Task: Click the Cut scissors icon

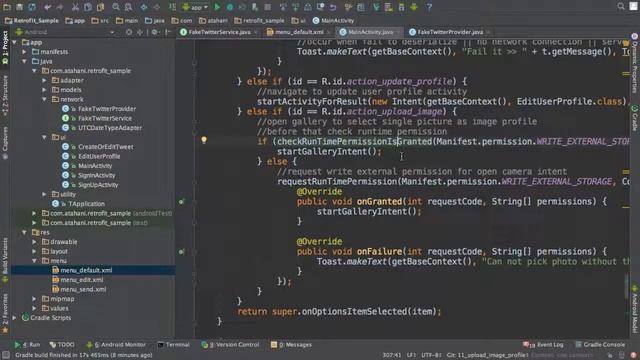Action: pyautogui.click(x=75, y=7)
